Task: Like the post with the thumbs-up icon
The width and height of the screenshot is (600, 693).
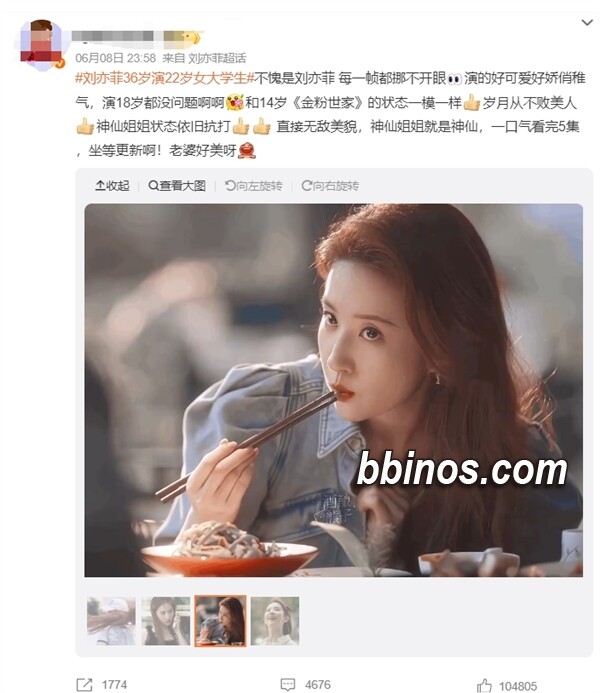Action: coord(484,685)
